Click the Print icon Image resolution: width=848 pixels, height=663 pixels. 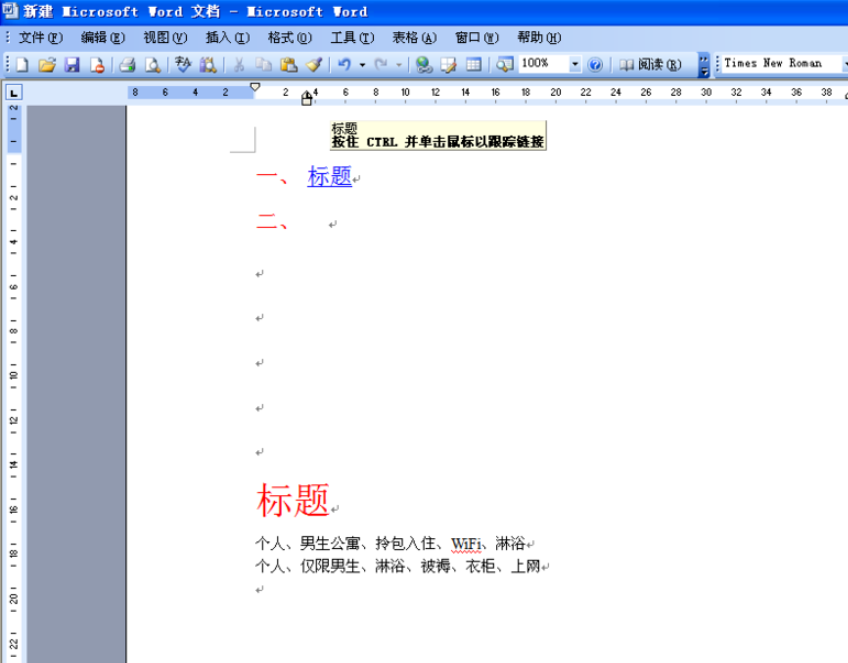(x=127, y=65)
